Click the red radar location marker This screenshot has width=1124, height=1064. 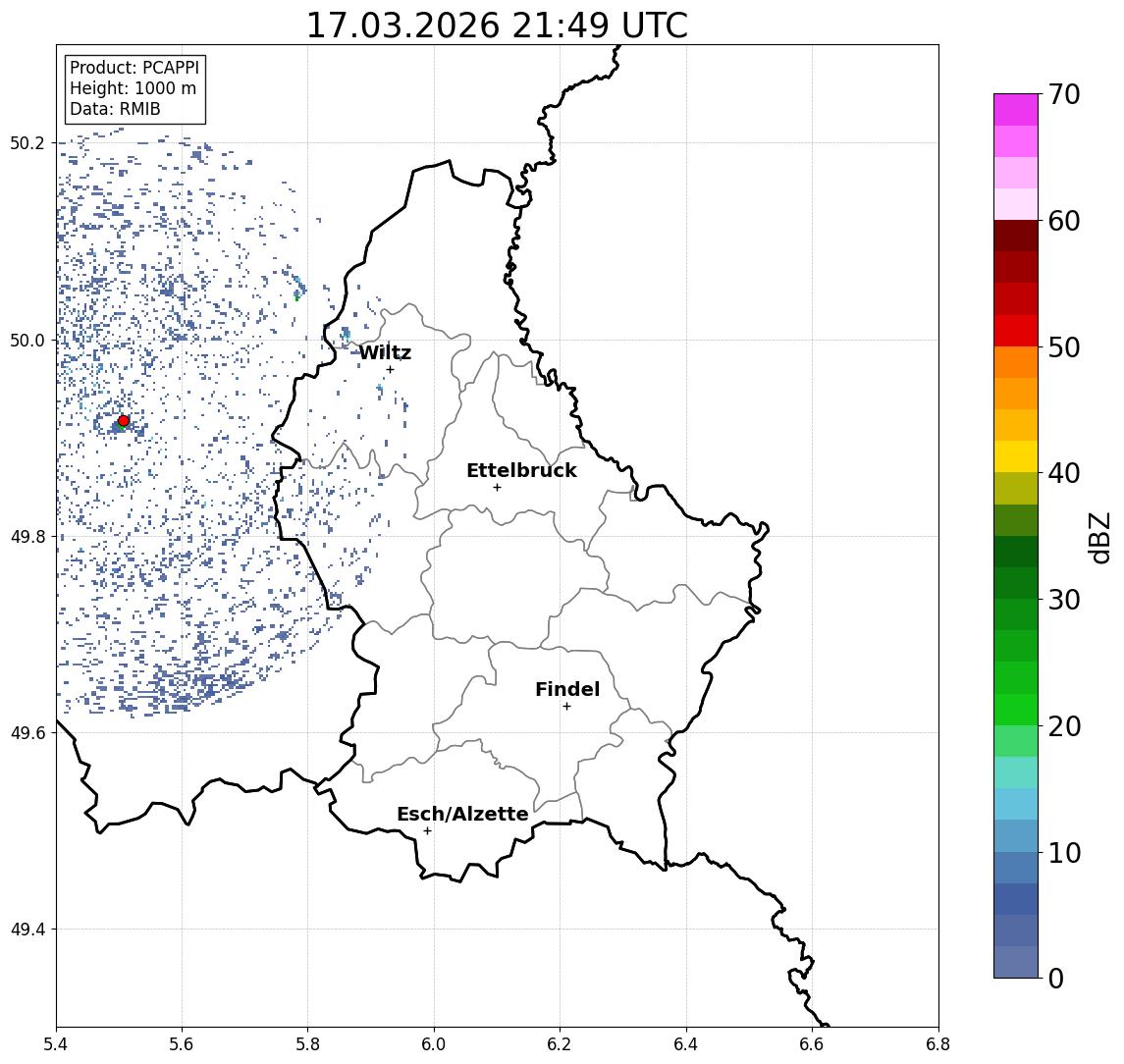pos(124,421)
